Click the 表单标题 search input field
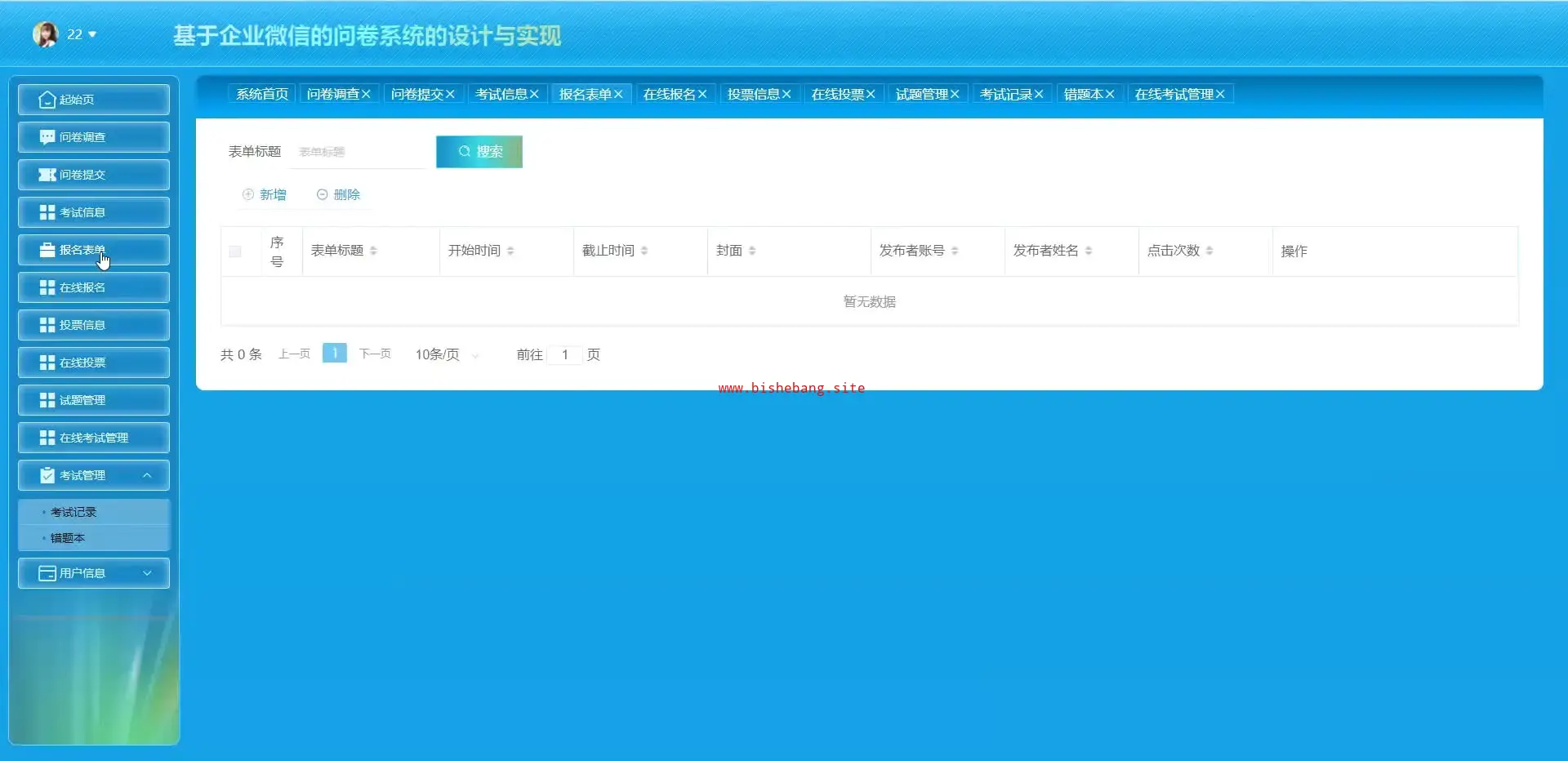The image size is (1568, 761). pyautogui.click(x=358, y=152)
